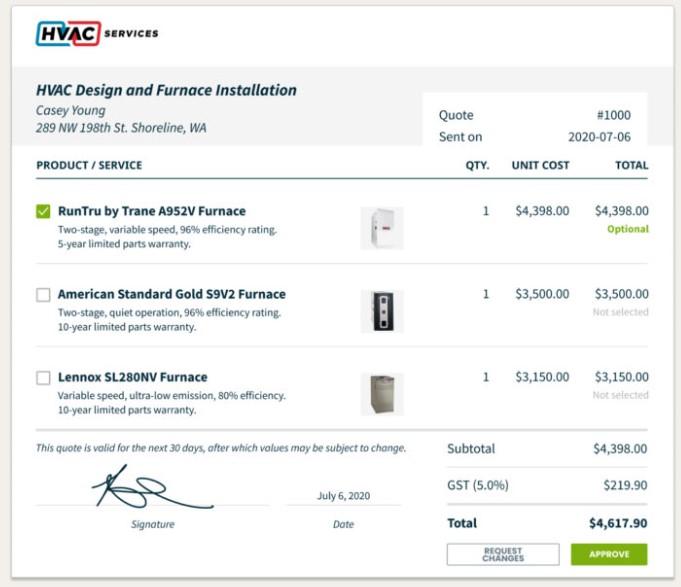Open the RunTru Trane furnace product image
This screenshot has height=587, width=681.
coord(382,228)
